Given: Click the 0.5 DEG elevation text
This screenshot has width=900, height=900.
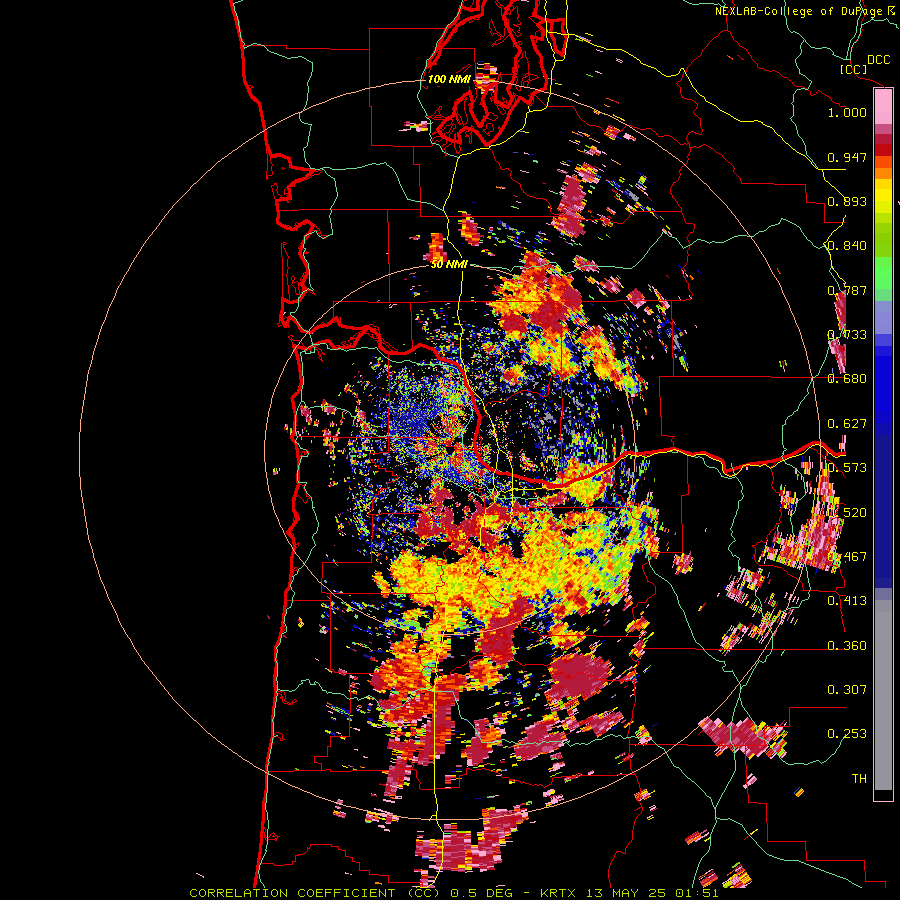Looking at the screenshot, I should [x=482, y=893].
